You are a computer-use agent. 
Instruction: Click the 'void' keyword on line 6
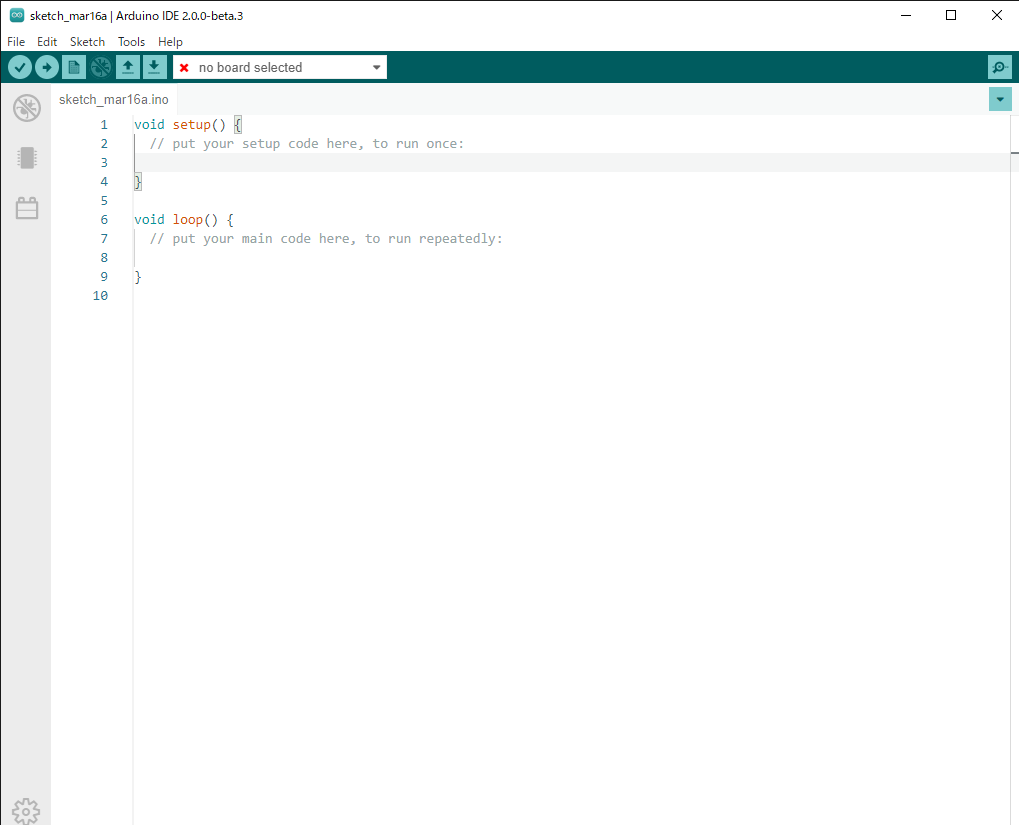(149, 220)
